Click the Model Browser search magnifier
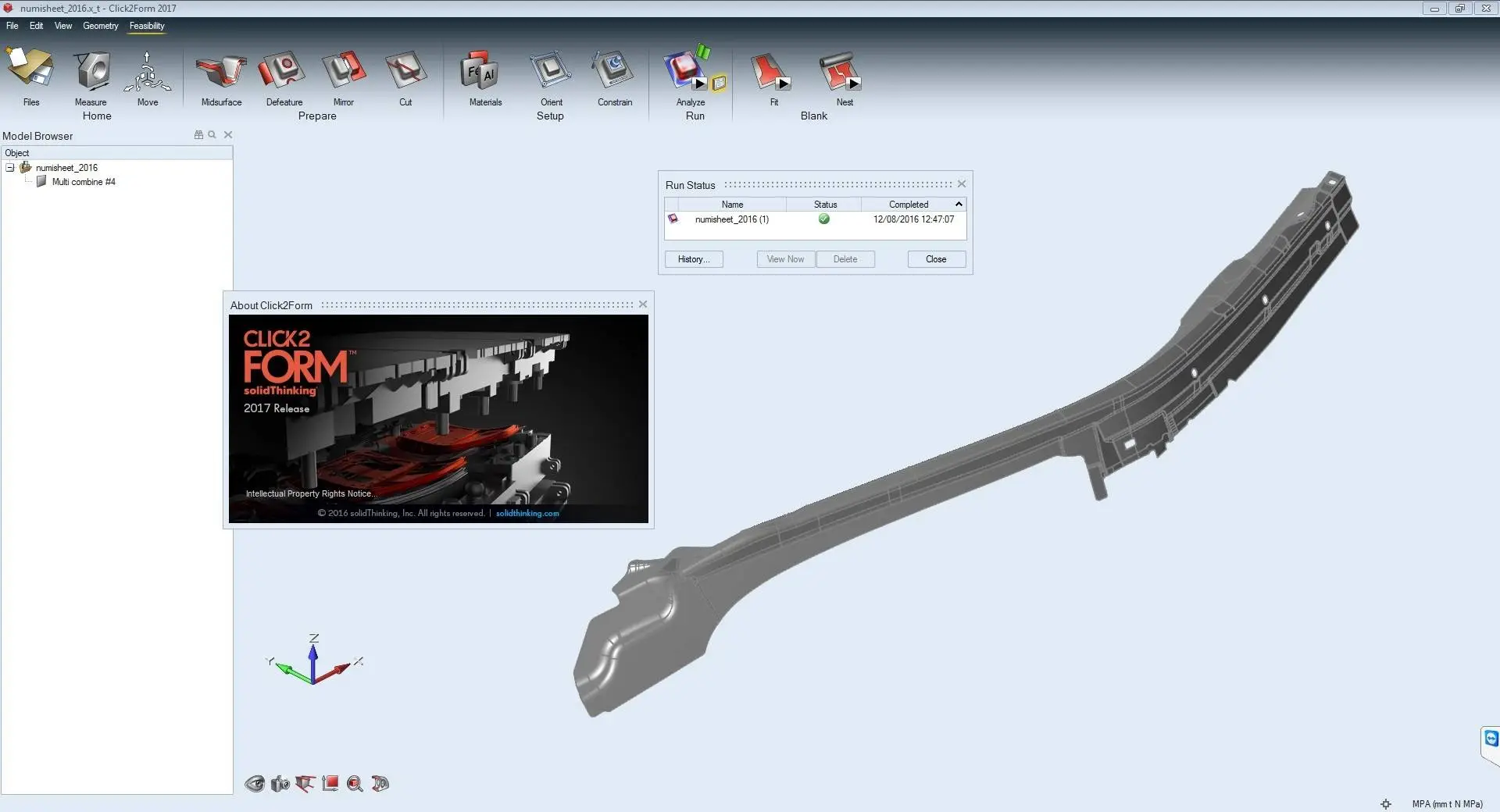This screenshot has height=812, width=1500. click(212, 135)
